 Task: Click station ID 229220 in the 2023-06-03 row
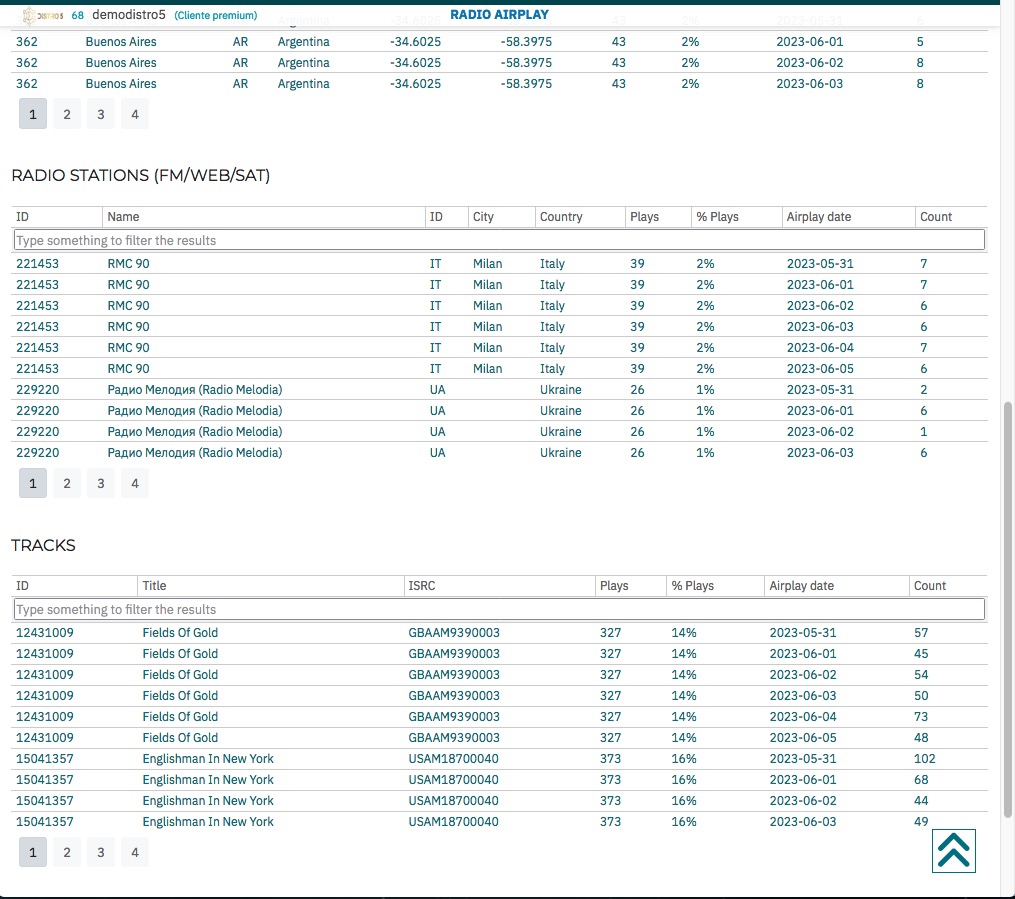point(38,452)
